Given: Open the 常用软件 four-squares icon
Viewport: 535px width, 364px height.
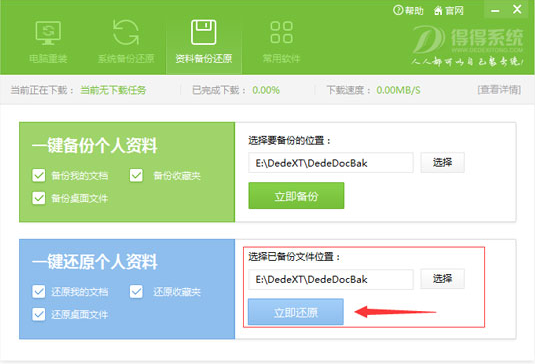Looking at the screenshot, I should [281, 33].
